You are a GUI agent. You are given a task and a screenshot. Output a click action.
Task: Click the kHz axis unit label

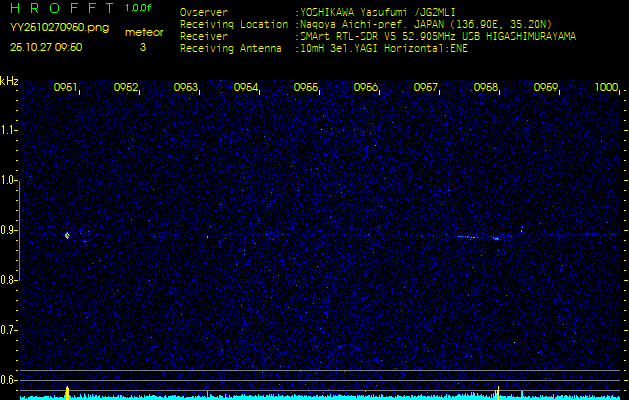[x=9, y=81]
